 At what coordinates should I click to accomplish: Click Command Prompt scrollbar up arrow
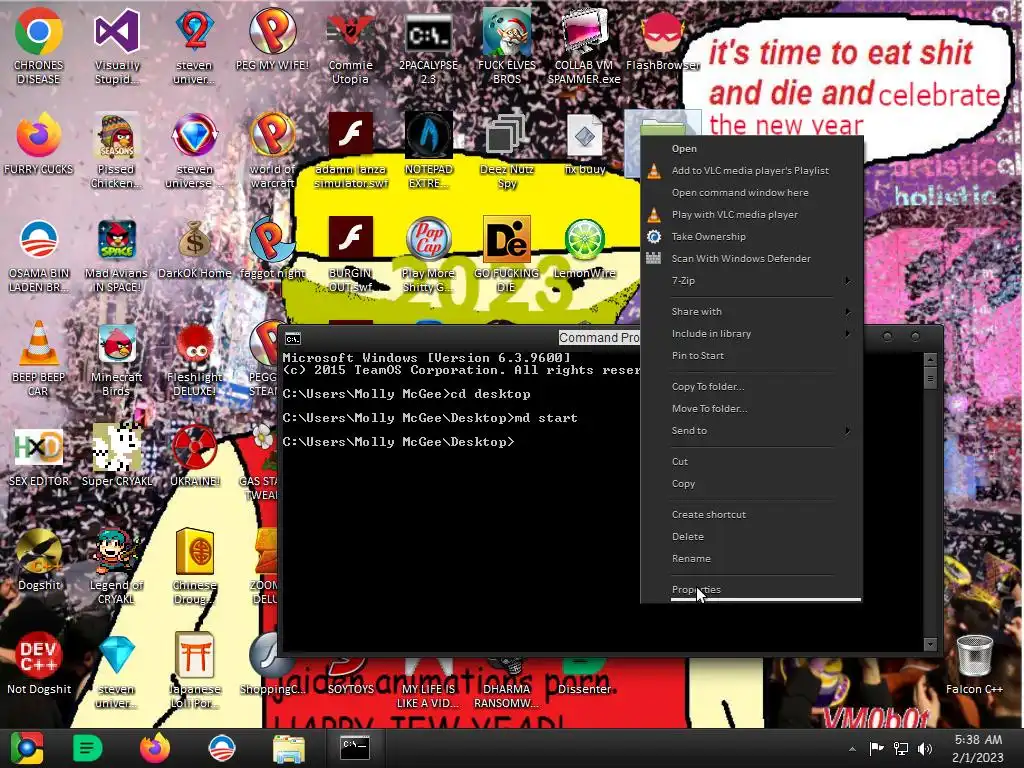[x=931, y=359]
